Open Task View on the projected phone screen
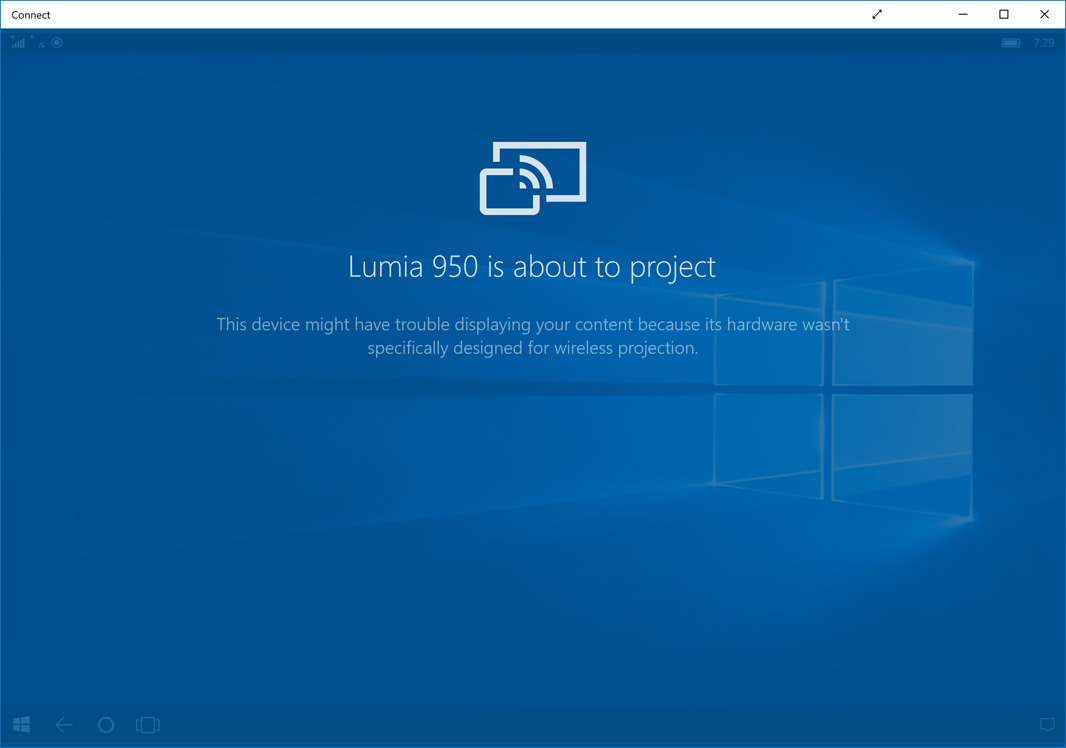 click(147, 724)
